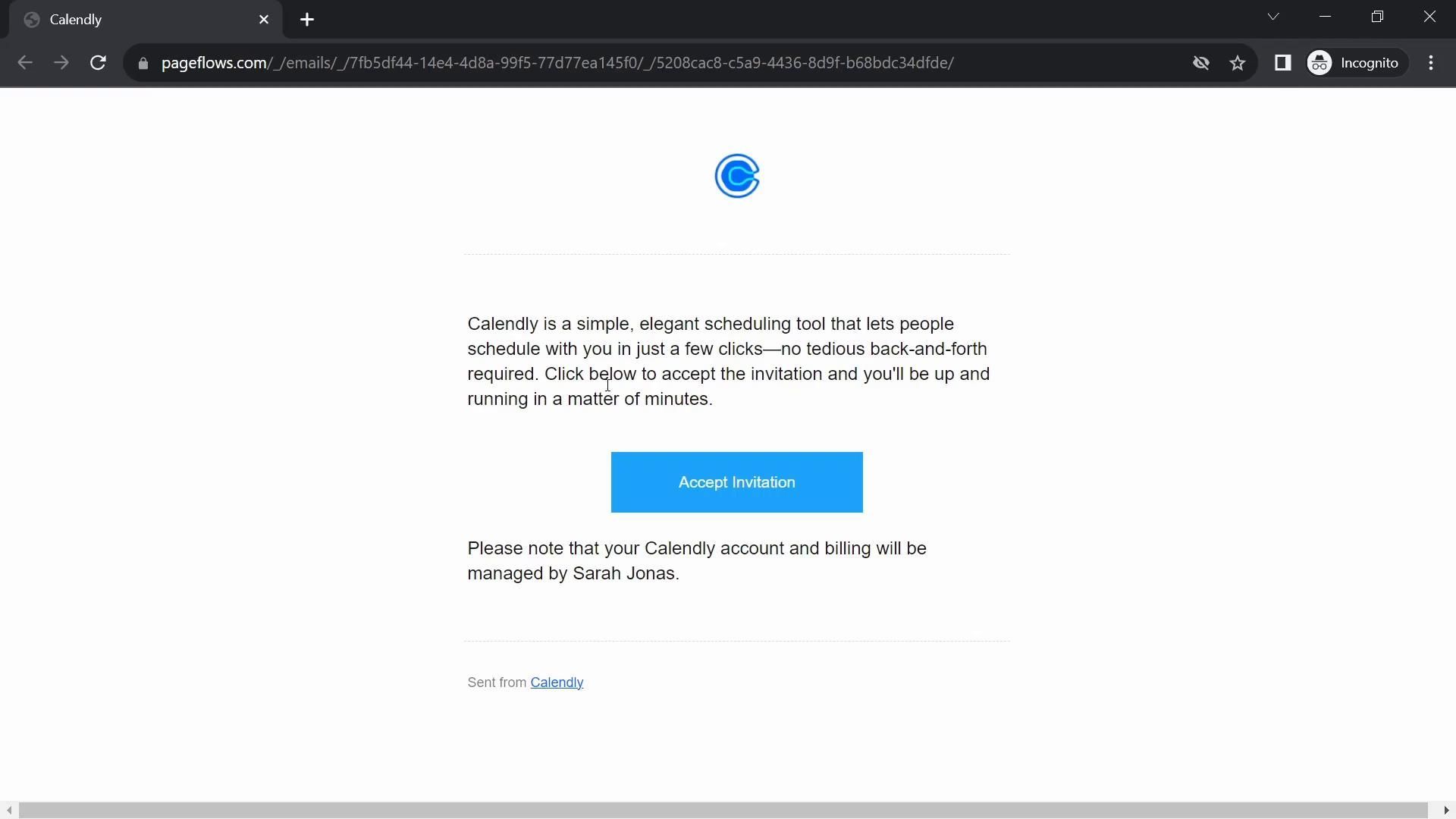Expand the tab search chevron
This screenshot has width=1456, height=819.
click(x=1272, y=17)
